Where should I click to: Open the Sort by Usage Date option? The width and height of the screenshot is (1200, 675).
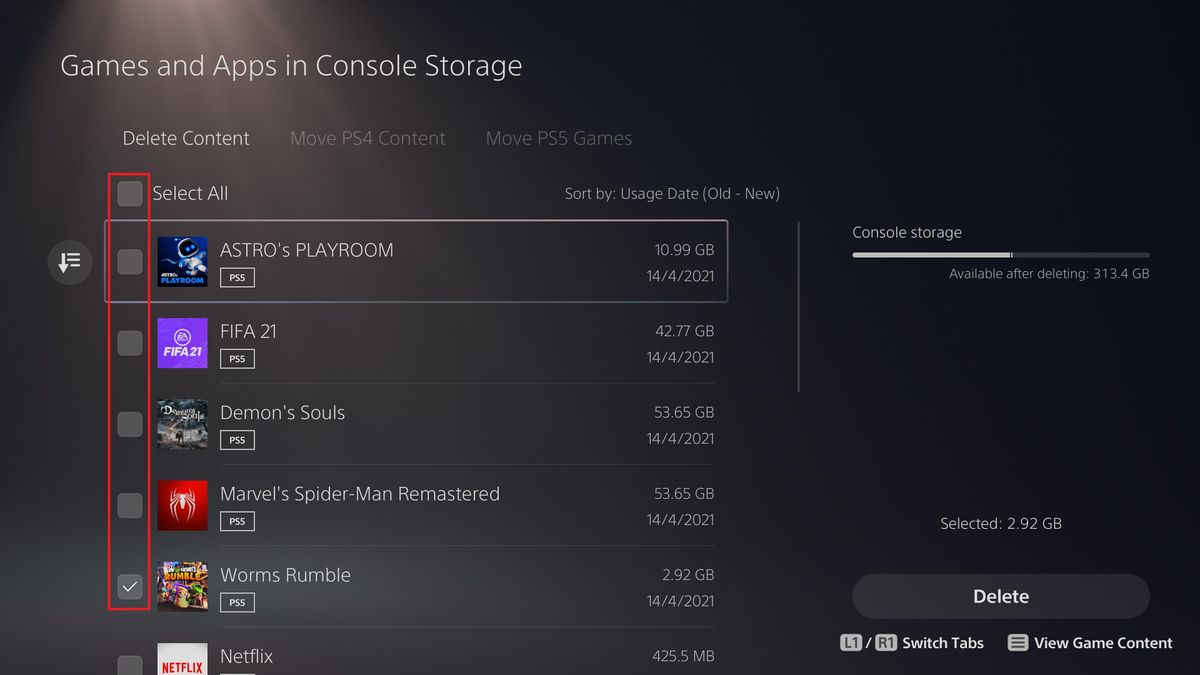[671, 194]
